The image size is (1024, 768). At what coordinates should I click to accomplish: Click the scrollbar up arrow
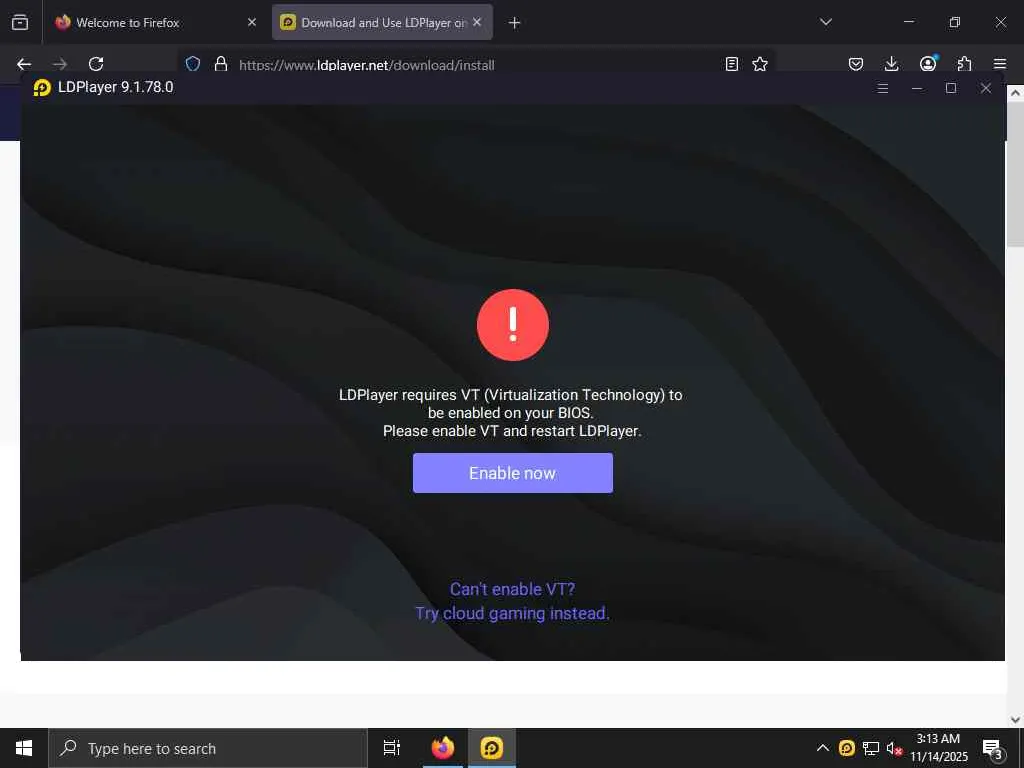click(x=1015, y=93)
